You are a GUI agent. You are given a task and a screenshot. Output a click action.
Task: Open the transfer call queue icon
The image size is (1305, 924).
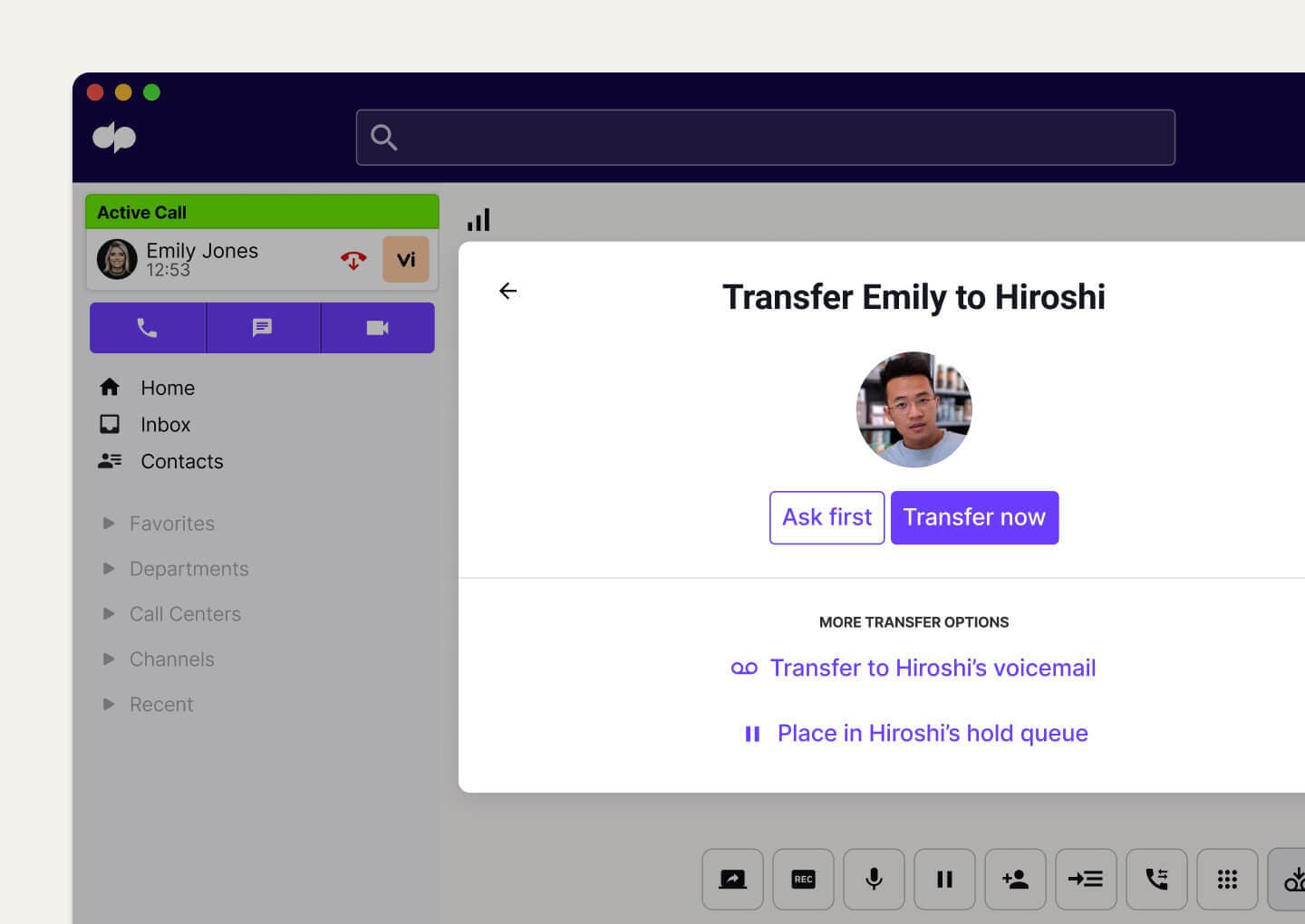click(1086, 879)
